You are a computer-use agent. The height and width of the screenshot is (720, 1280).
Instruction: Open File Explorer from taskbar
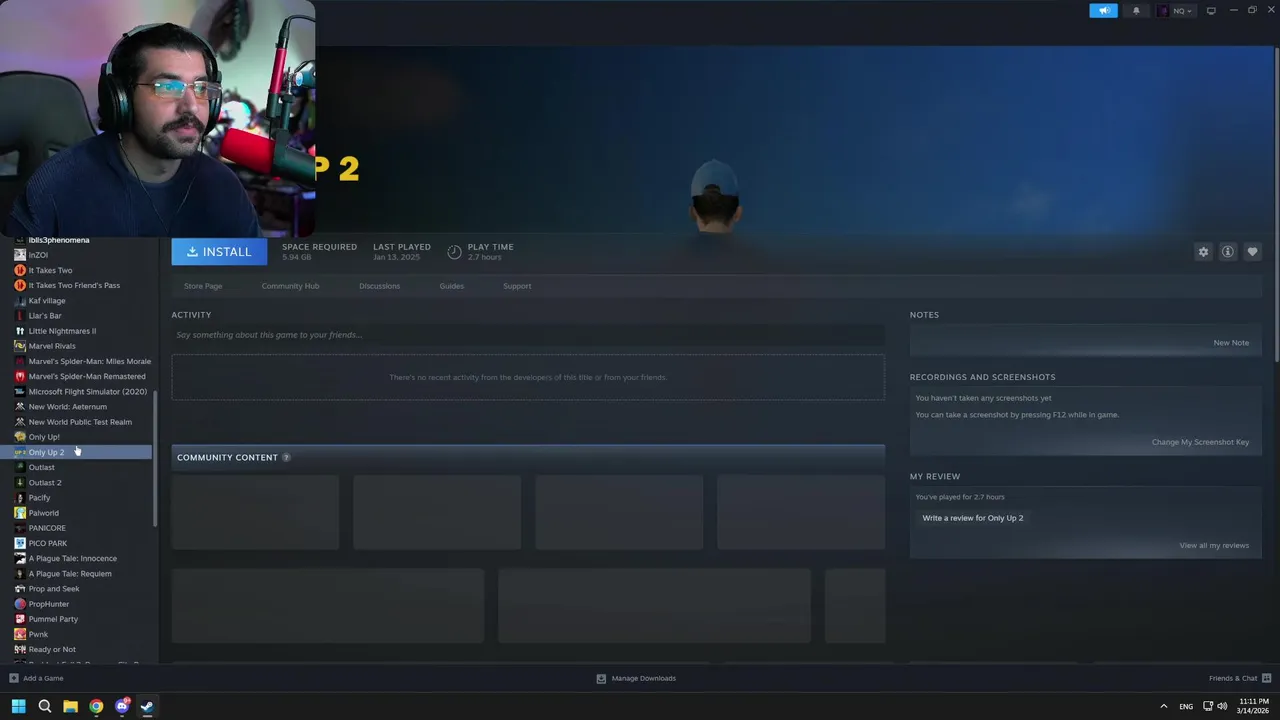click(x=70, y=706)
